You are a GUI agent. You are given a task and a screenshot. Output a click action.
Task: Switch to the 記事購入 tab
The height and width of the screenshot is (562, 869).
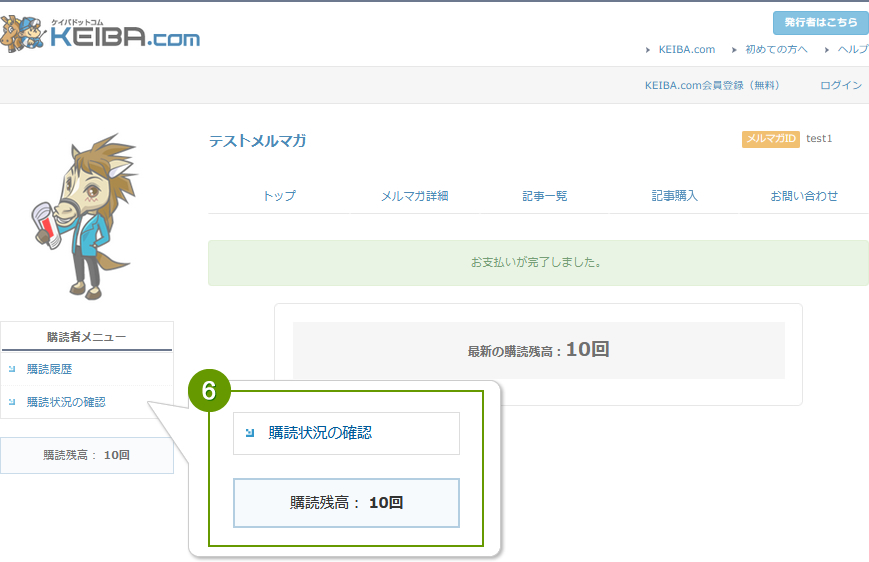[674, 196]
